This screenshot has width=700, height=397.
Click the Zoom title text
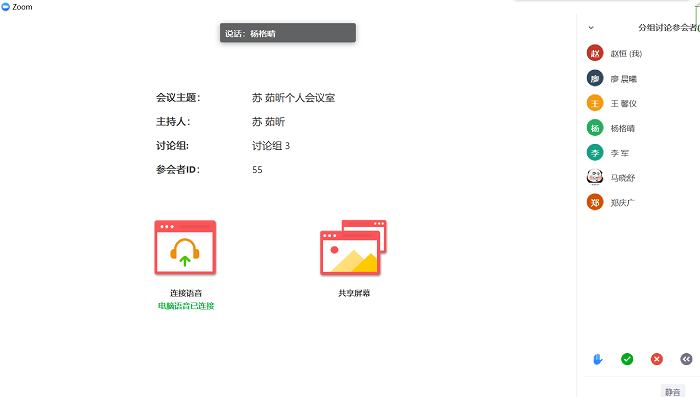tap(22, 7)
